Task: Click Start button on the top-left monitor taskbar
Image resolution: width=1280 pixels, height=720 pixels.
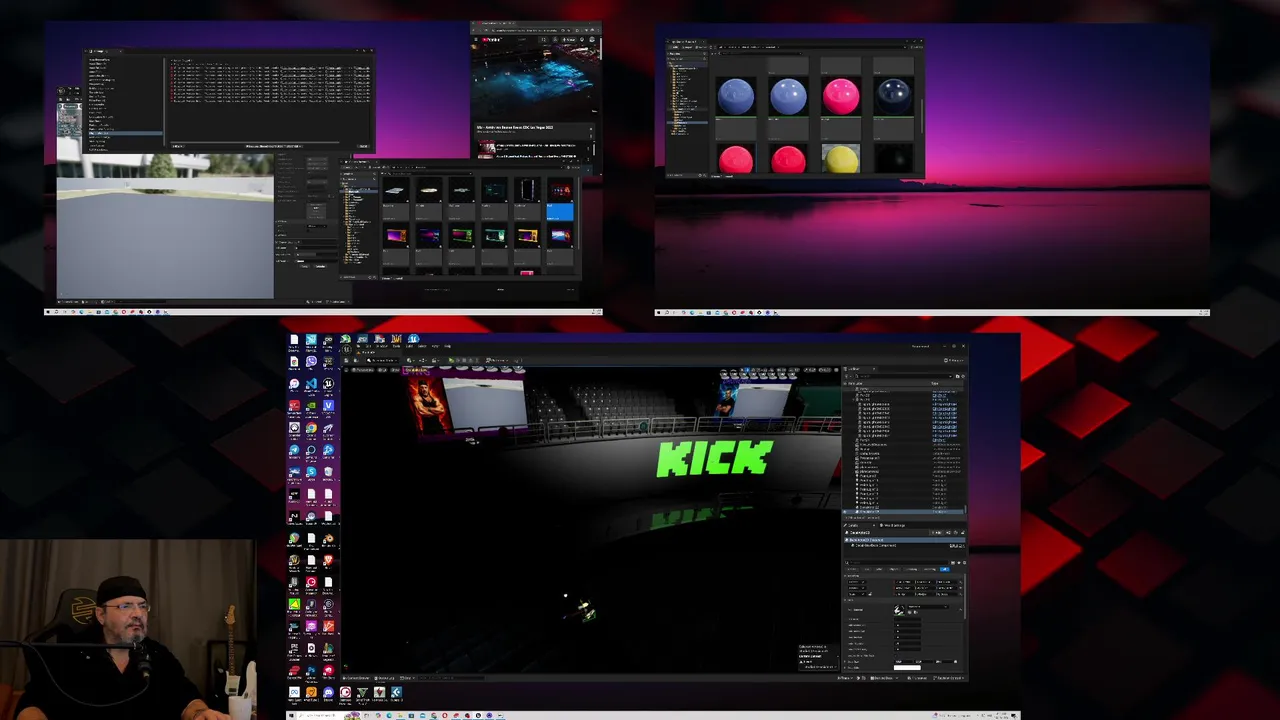Action: (48, 312)
